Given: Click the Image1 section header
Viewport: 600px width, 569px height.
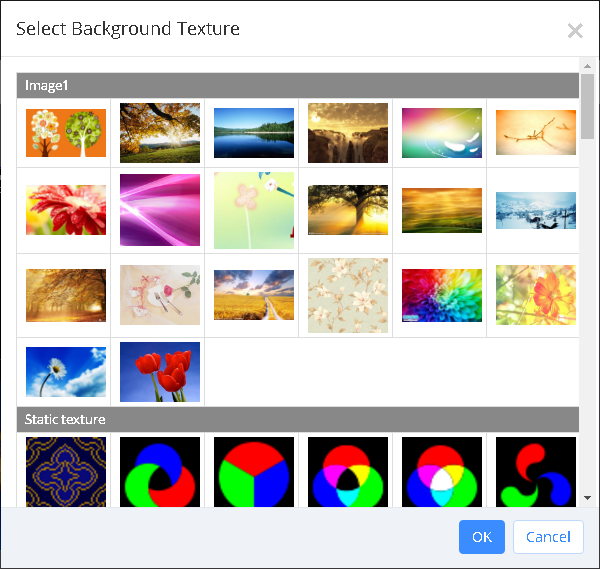Looking at the screenshot, I should click(x=298, y=85).
